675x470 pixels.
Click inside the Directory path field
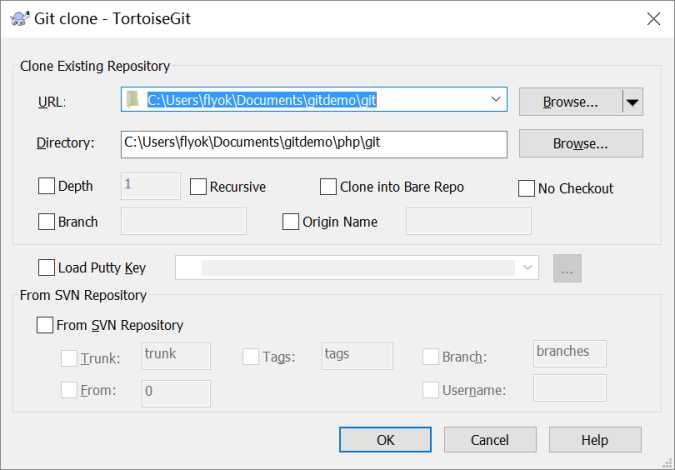[x=314, y=144]
